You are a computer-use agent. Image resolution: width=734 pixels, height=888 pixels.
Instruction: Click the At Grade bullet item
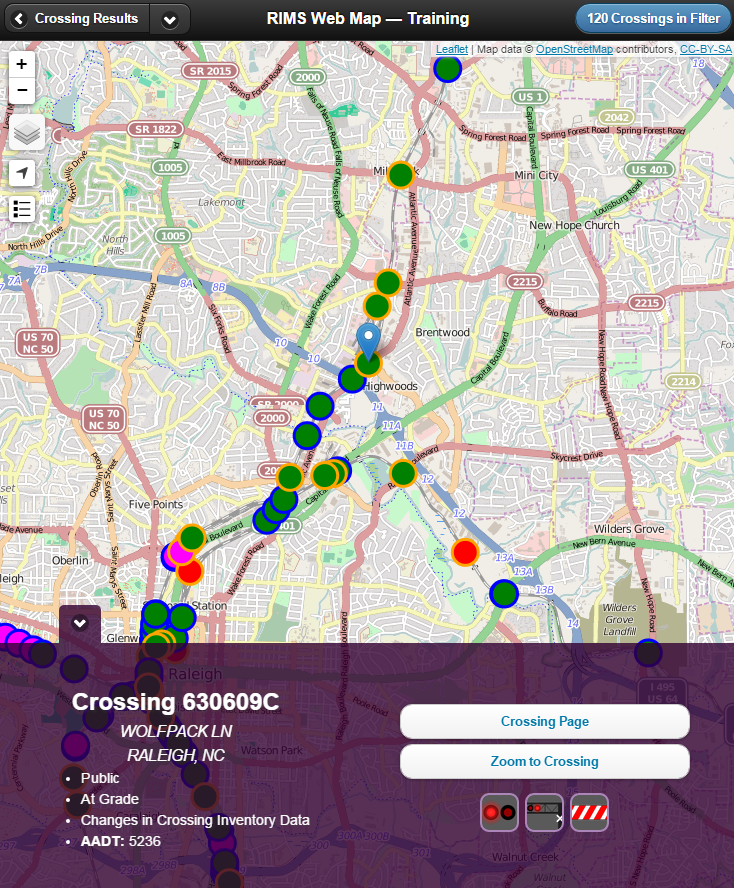pos(110,799)
